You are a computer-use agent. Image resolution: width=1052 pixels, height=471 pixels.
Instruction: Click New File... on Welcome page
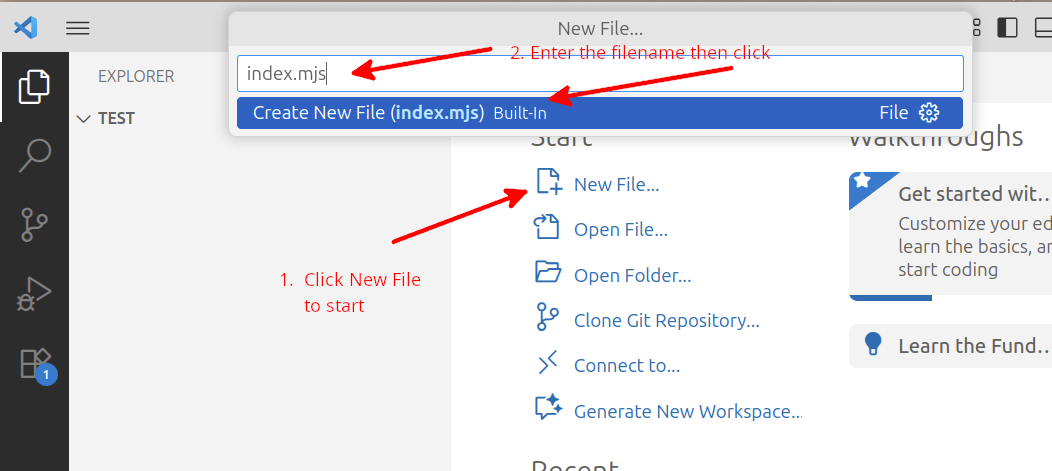616,184
